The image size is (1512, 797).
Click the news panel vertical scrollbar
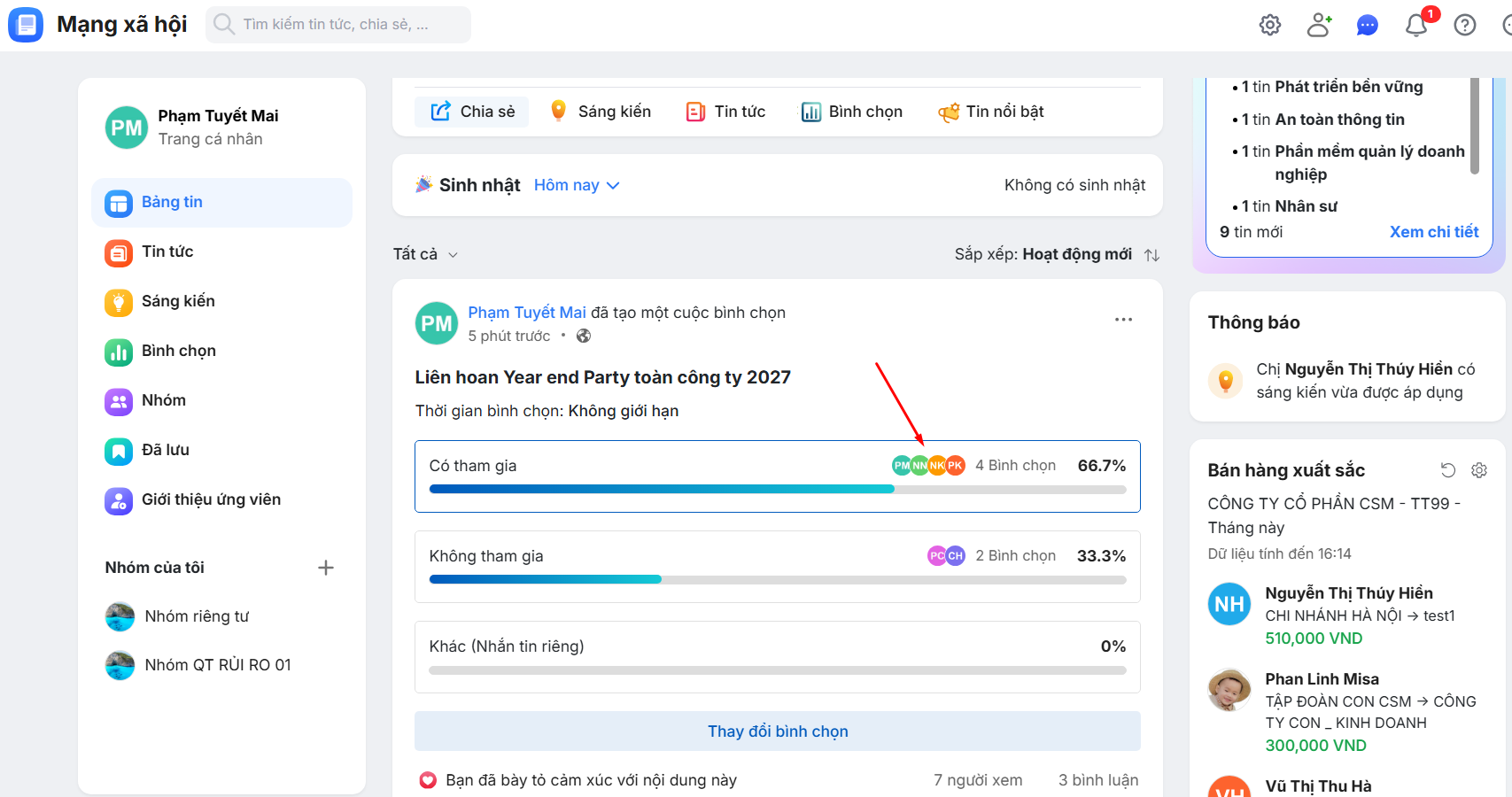coord(1475,125)
